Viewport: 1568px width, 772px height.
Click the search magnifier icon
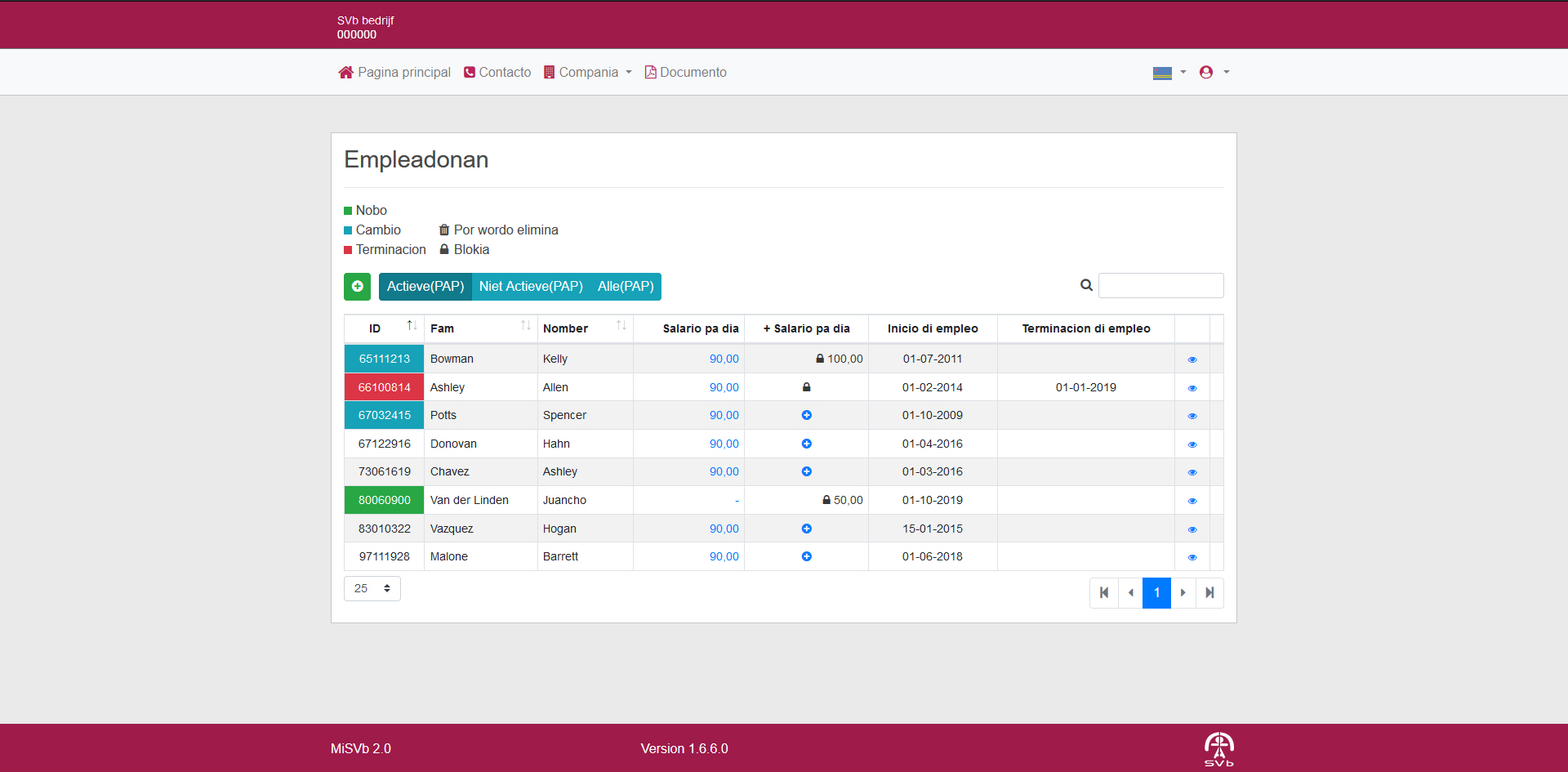pyautogui.click(x=1086, y=285)
